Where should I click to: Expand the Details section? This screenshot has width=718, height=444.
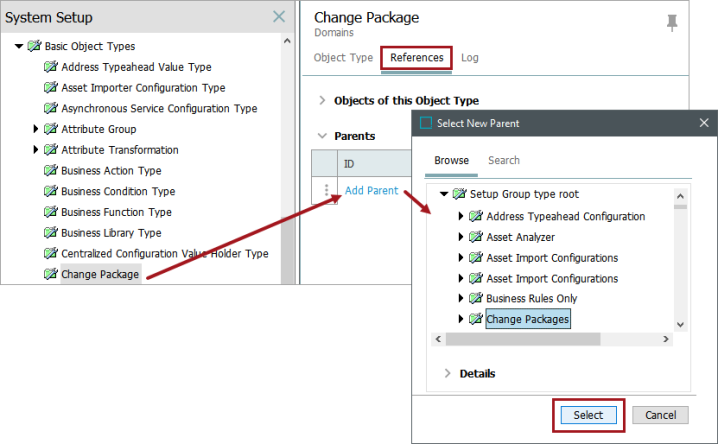(x=447, y=373)
